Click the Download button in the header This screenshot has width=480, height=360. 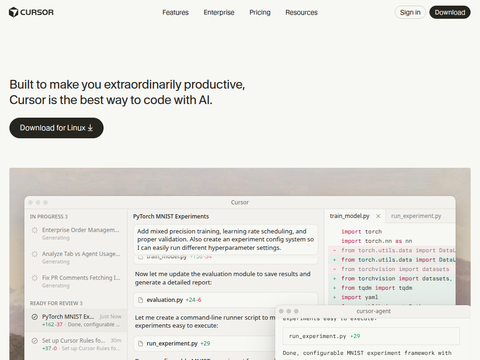tap(450, 12)
